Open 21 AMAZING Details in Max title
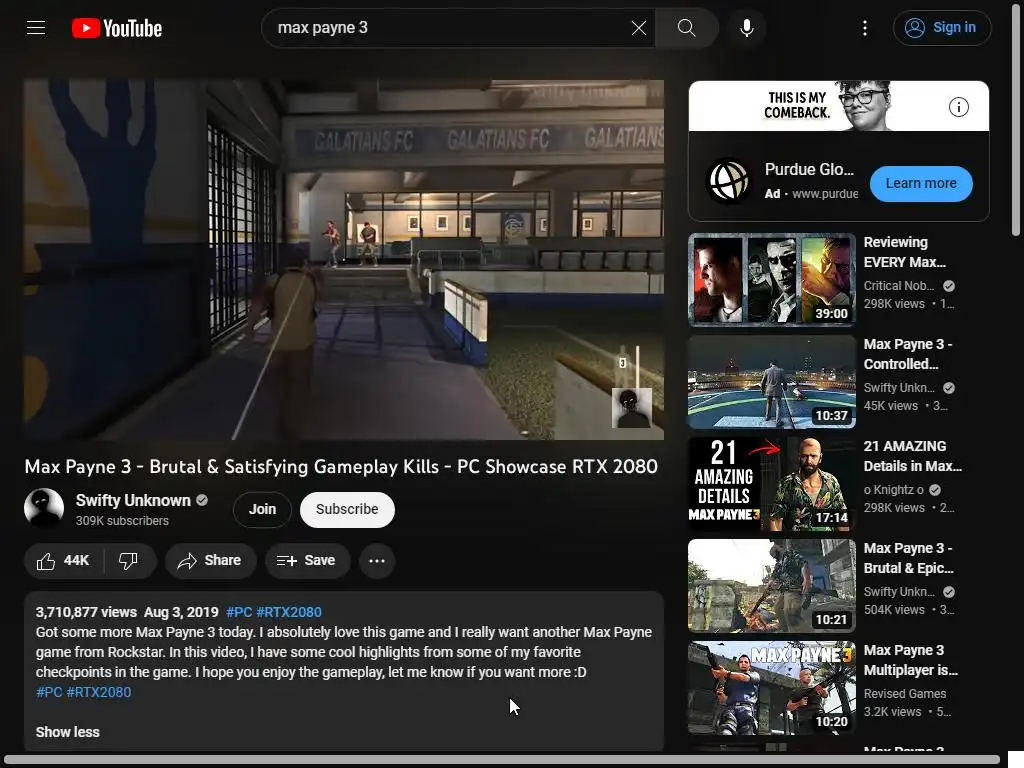Image resolution: width=1024 pixels, height=768 pixels. tap(912, 456)
